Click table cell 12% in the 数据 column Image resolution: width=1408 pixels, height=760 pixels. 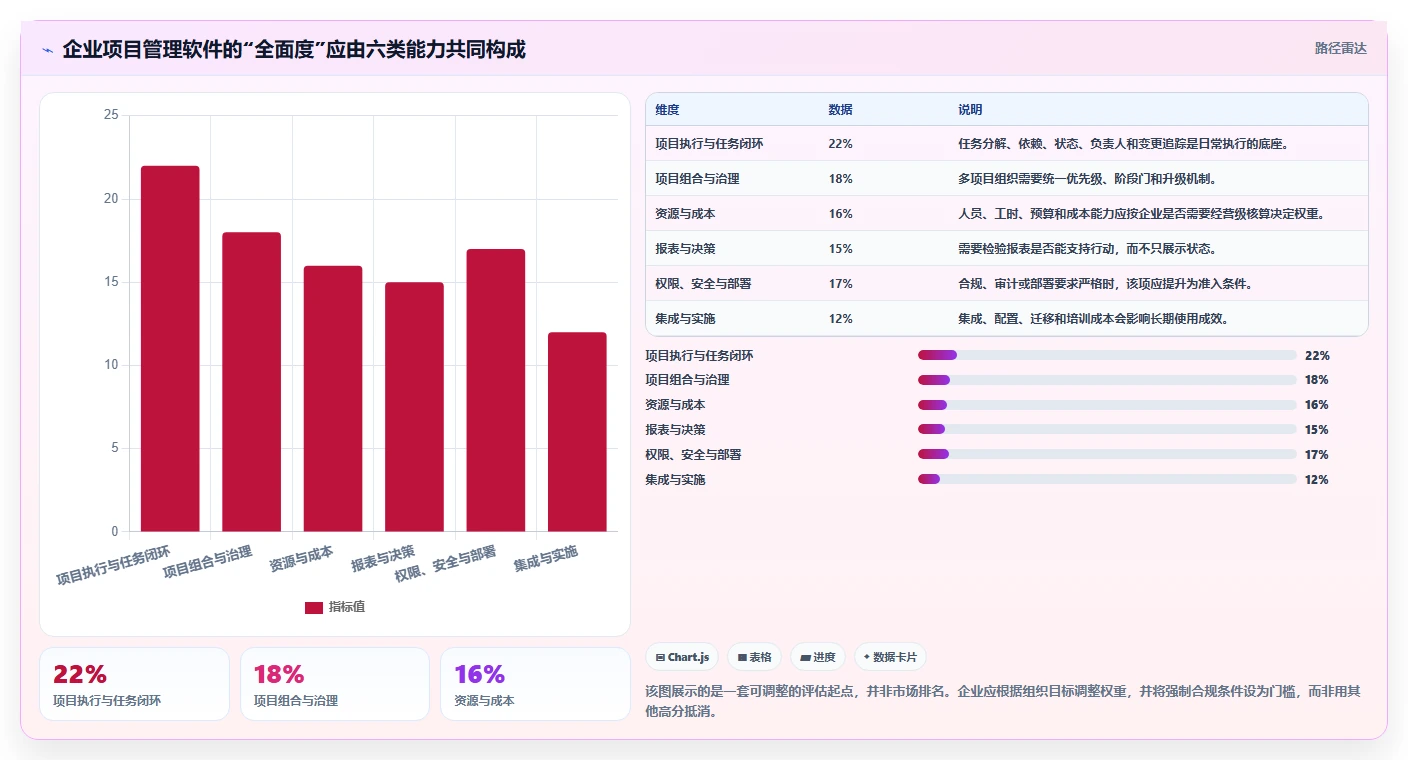click(x=840, y=319)
